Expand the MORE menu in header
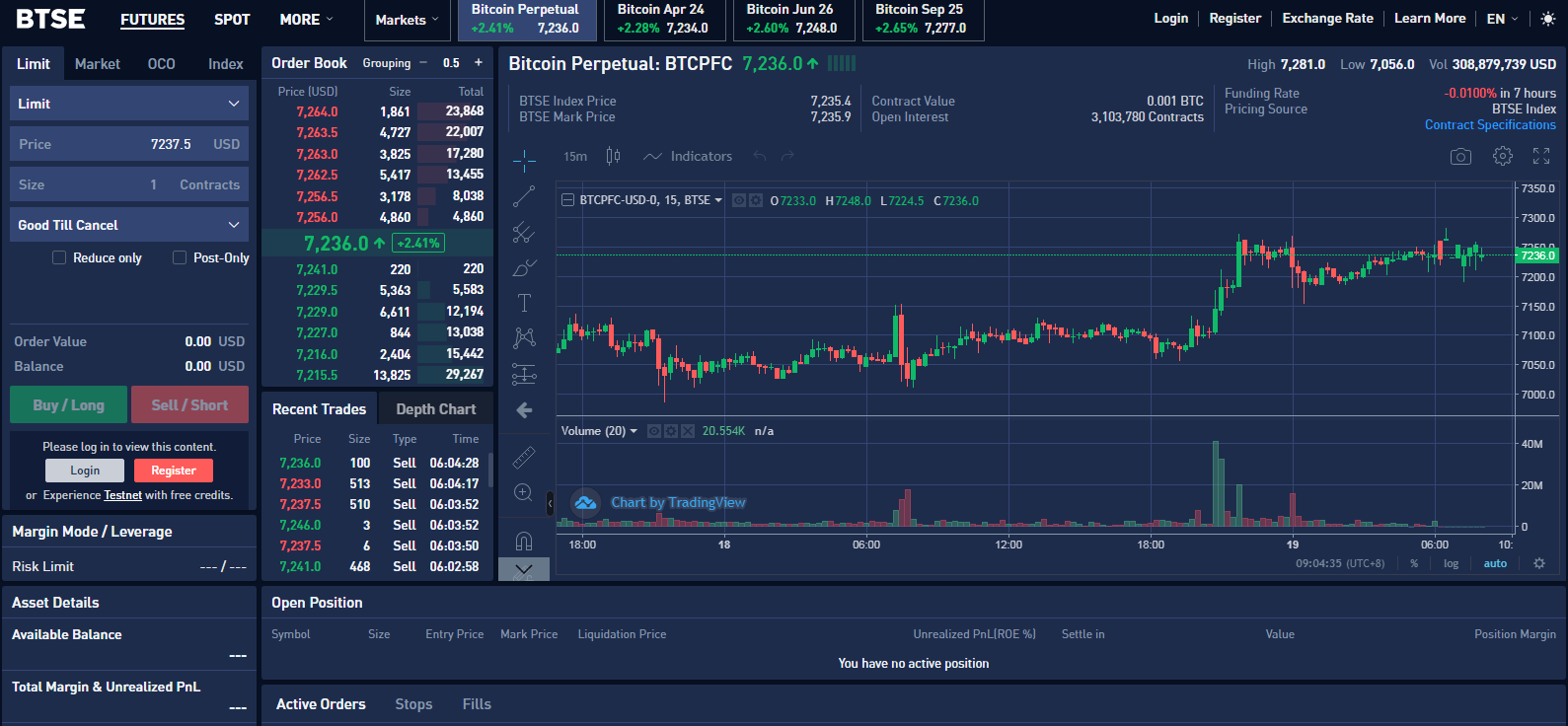The image size is (1568, 726). (306, 20)
